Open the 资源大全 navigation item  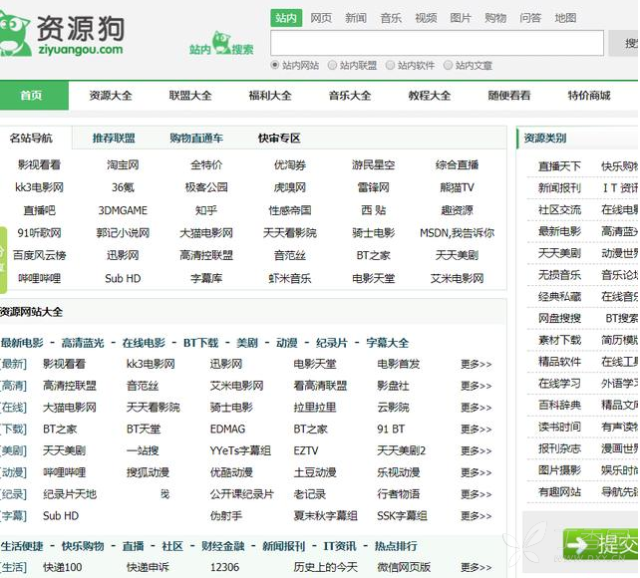pos(111,96)
